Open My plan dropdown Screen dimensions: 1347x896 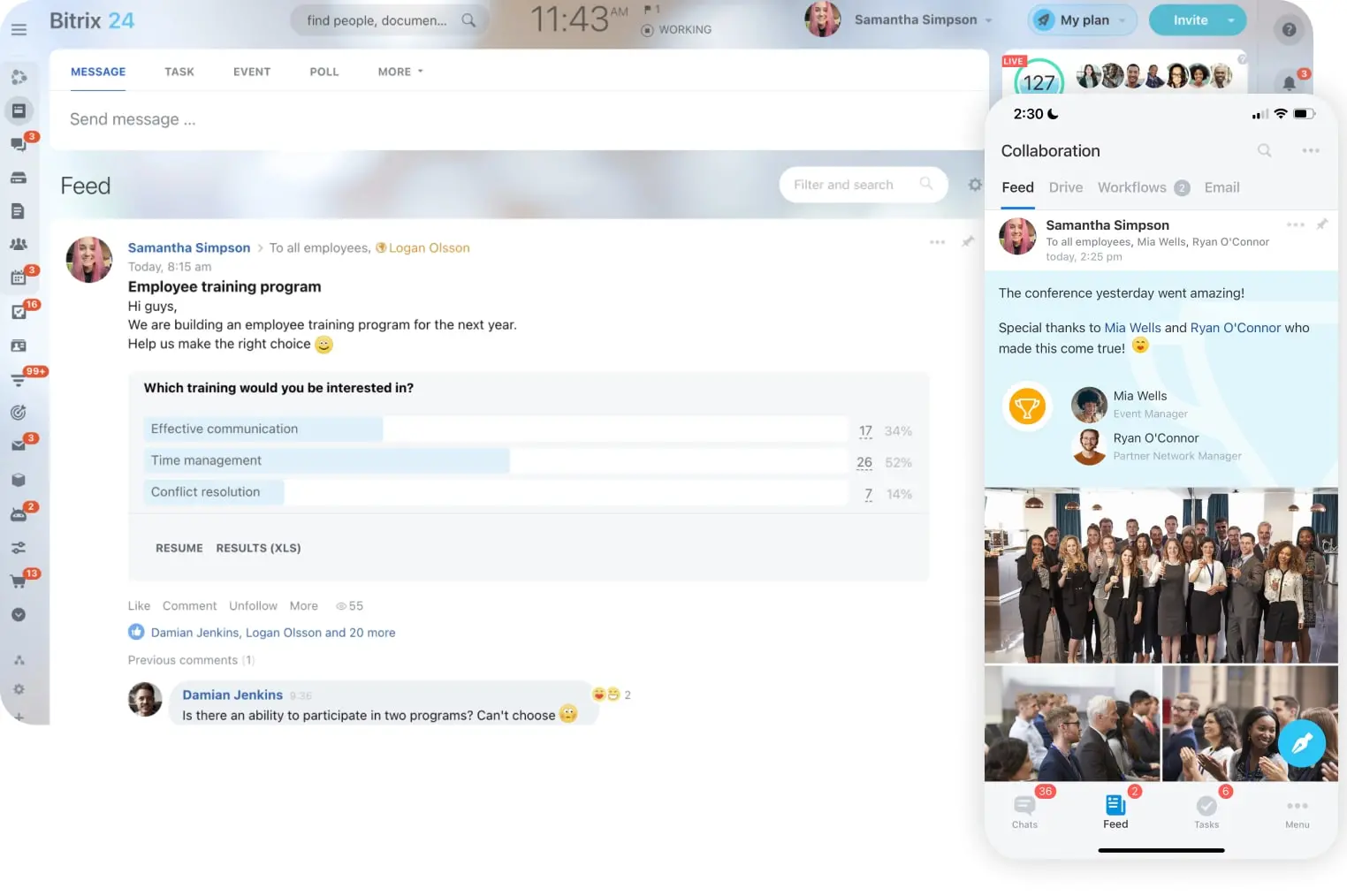point(1083,20)
